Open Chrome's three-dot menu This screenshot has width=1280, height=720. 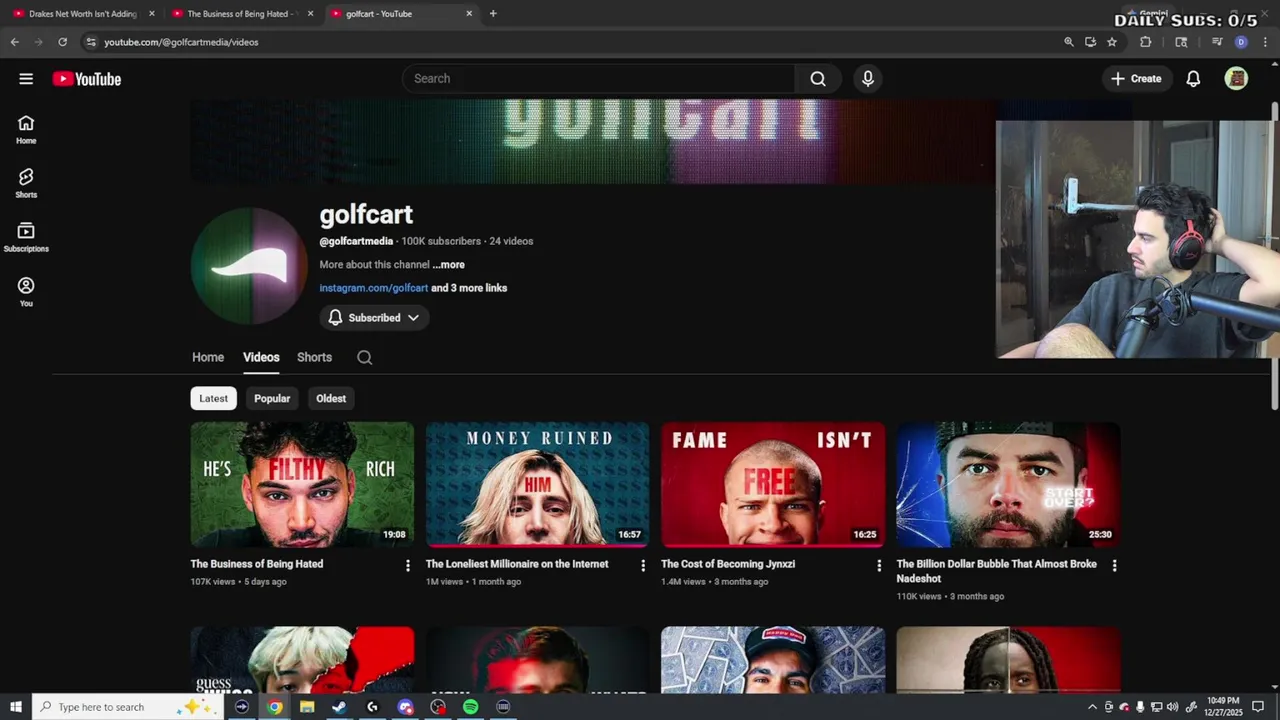tap(1265, 42)
